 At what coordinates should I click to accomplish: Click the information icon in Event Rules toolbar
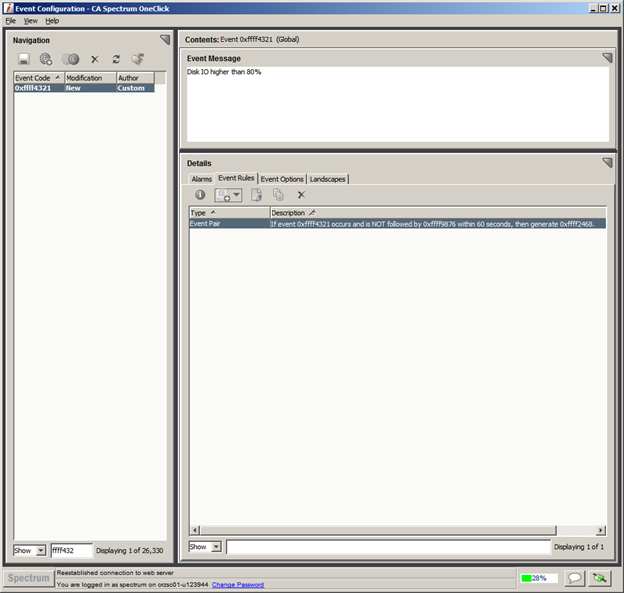tap(200, 195)
